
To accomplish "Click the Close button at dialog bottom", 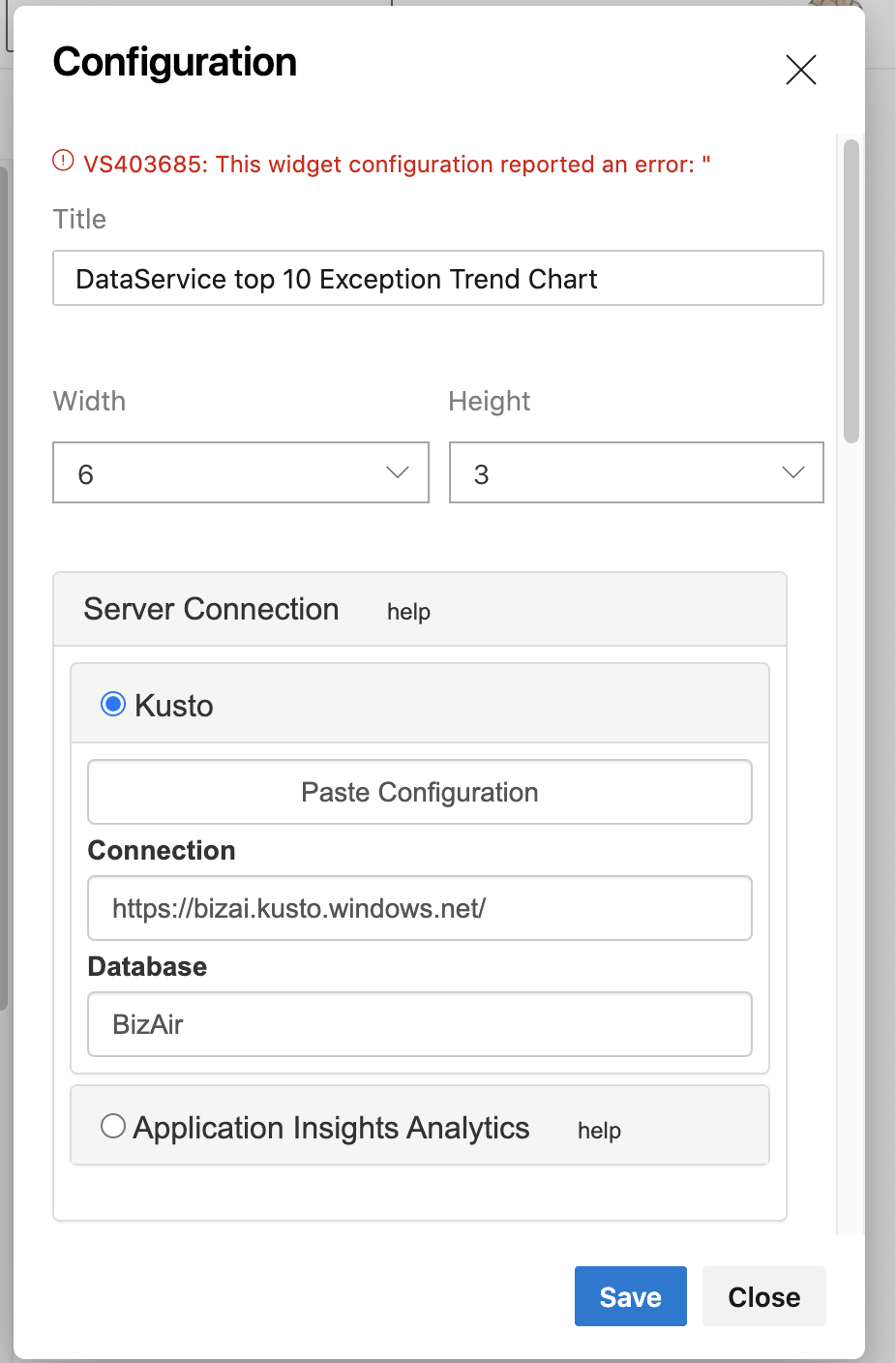I will [x=763, y=1296].
